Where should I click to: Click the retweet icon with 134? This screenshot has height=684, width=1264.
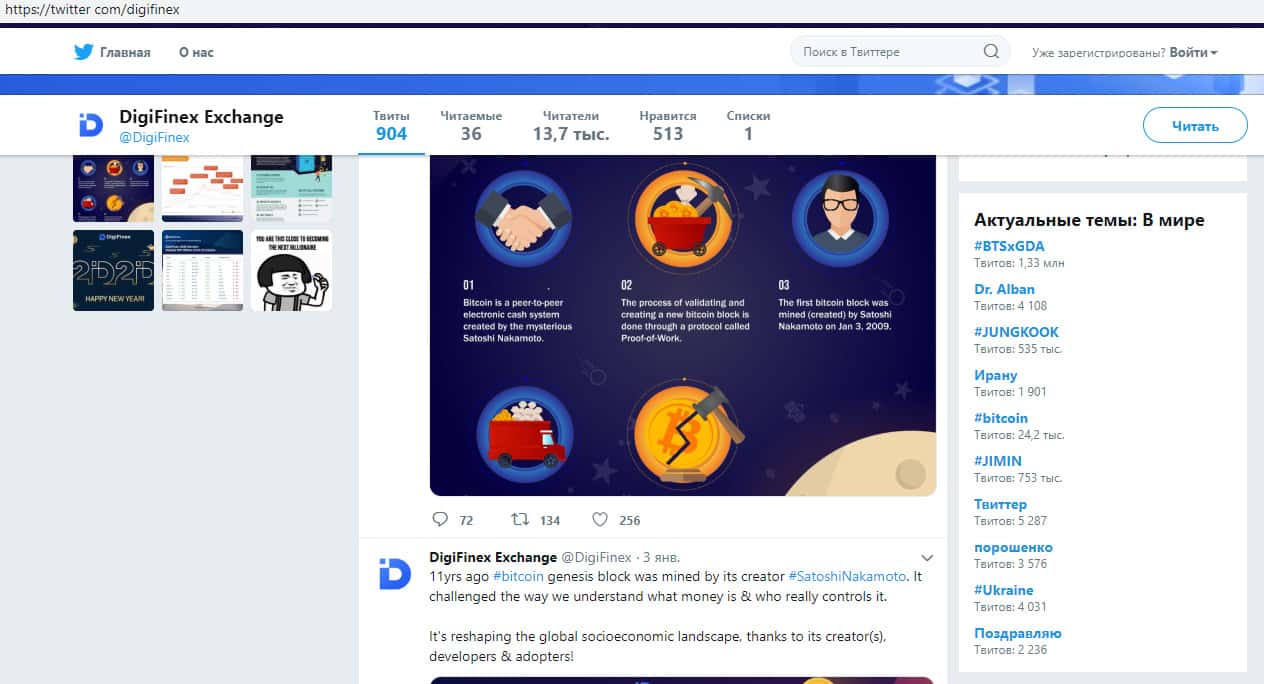click(520, 520)
